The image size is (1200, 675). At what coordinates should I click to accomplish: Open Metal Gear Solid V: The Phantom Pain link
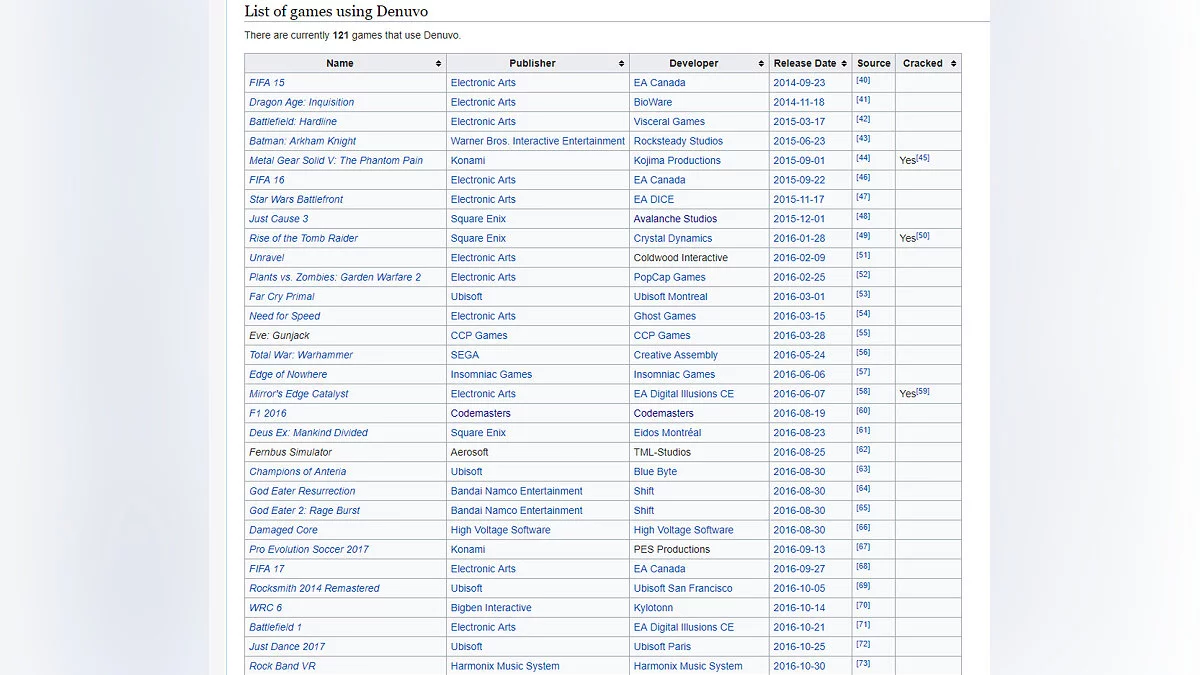click(x=336, y=161)
